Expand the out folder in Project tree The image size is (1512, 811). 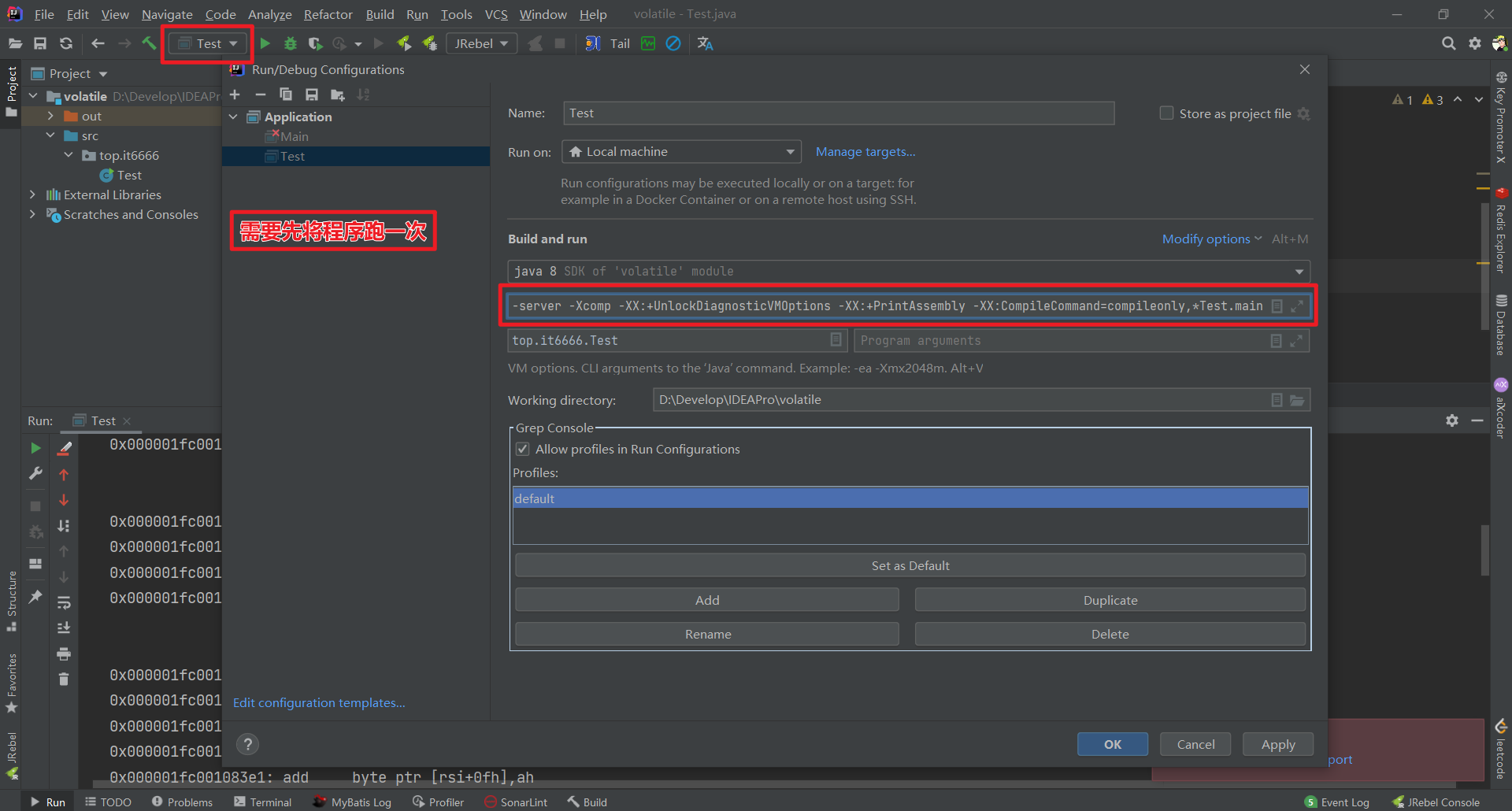(x=50, y=116)
